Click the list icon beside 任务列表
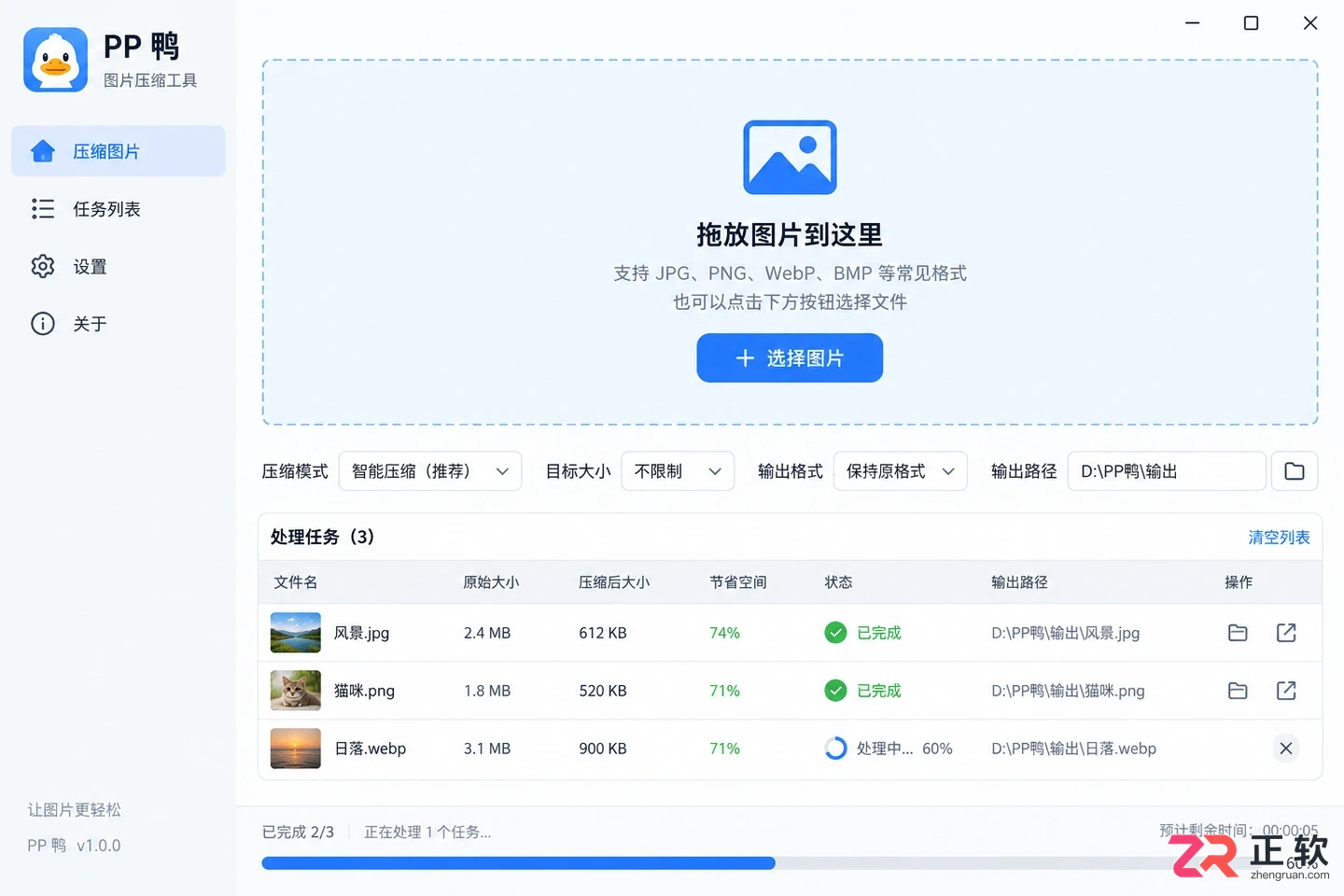1344x896 pixels. coord(43,209)
